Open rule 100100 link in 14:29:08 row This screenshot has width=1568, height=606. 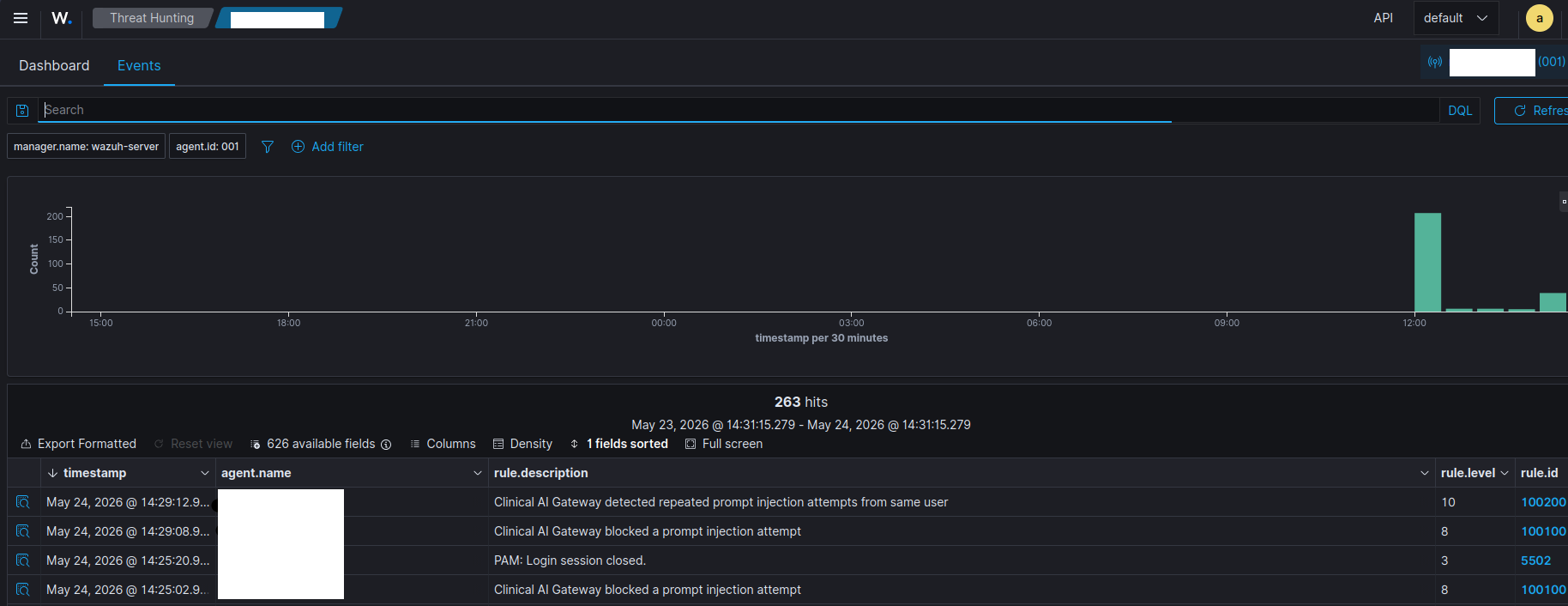[1543, 531]
